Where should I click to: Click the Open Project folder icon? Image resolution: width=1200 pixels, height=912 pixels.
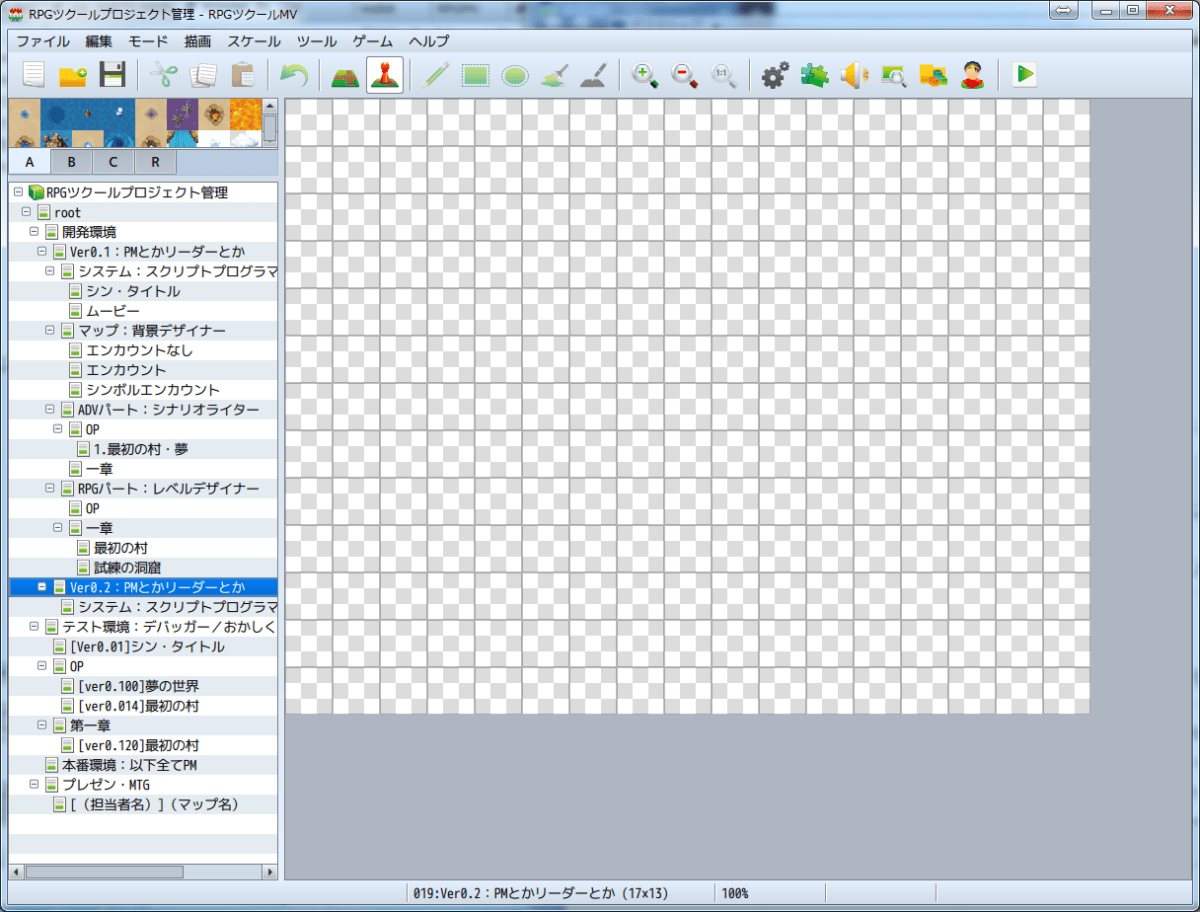[x=73, y=75]
